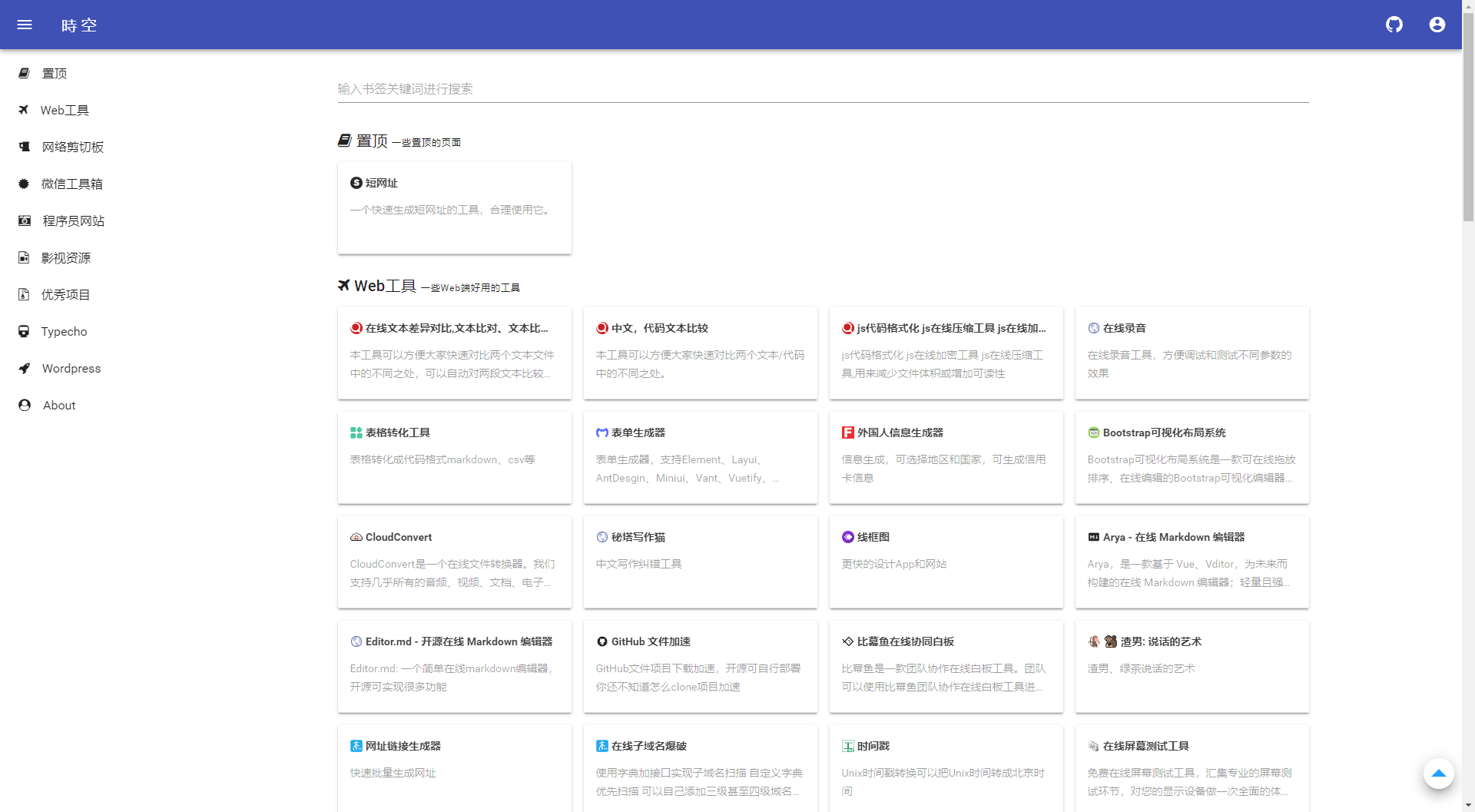
Task: Select 置顶 in the sidebar
Action: coord(54,73)
